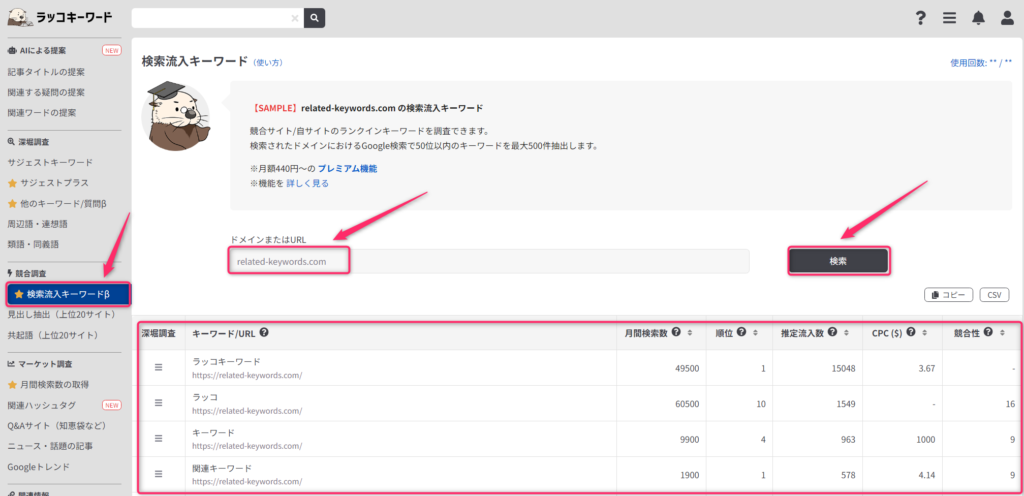This screenshot has height=496, width=1024.
Task: Sort by 月間検索数 using its sort arrows
Action: point(690,333)
